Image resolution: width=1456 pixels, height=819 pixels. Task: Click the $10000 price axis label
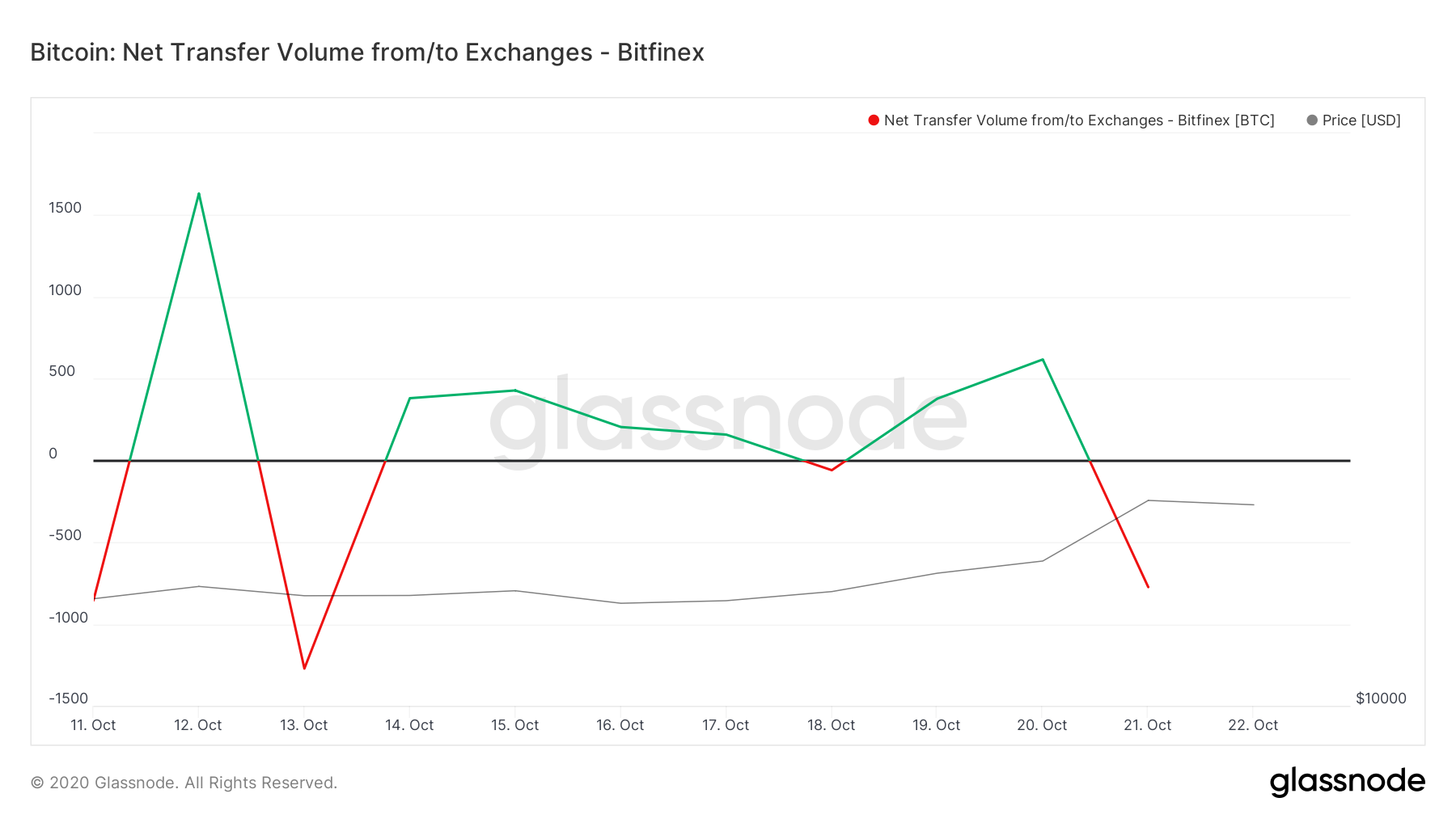(x=1381, y=699)
